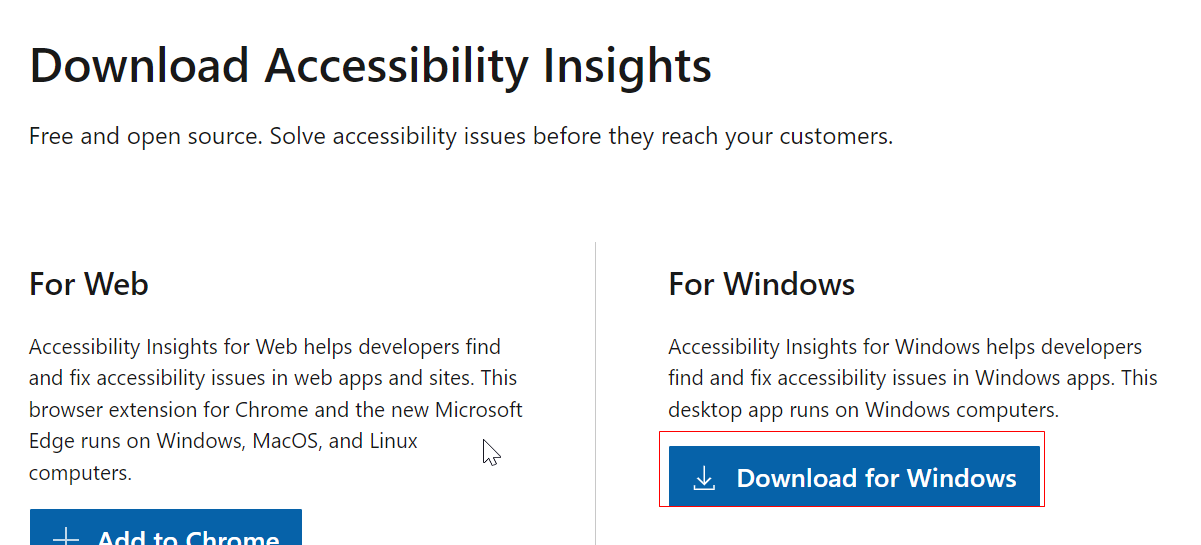Click the download arrow icon
The width and height of the screenshot is (1201, 545).
pos(704,478)
